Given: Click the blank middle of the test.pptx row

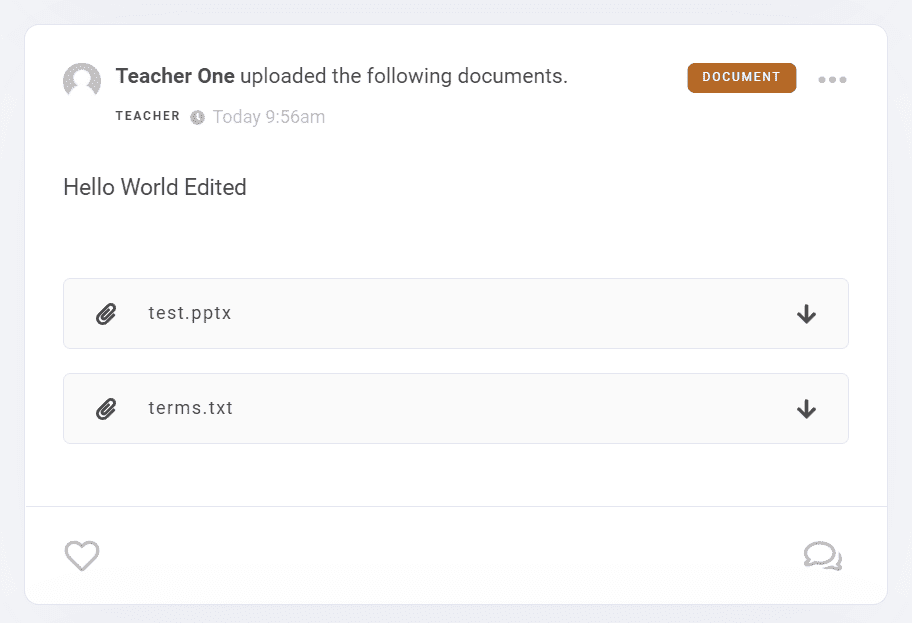Looking at the screenshot, I should coord(500,314).
